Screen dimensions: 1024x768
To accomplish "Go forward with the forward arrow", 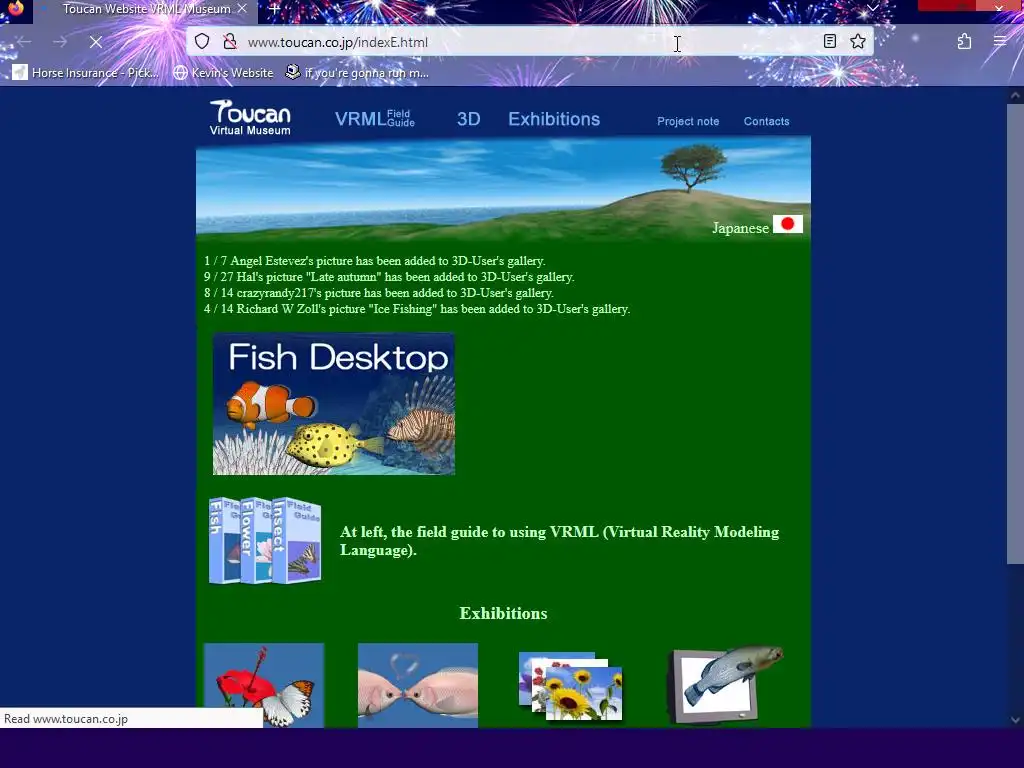I will [x=60, y=42].
